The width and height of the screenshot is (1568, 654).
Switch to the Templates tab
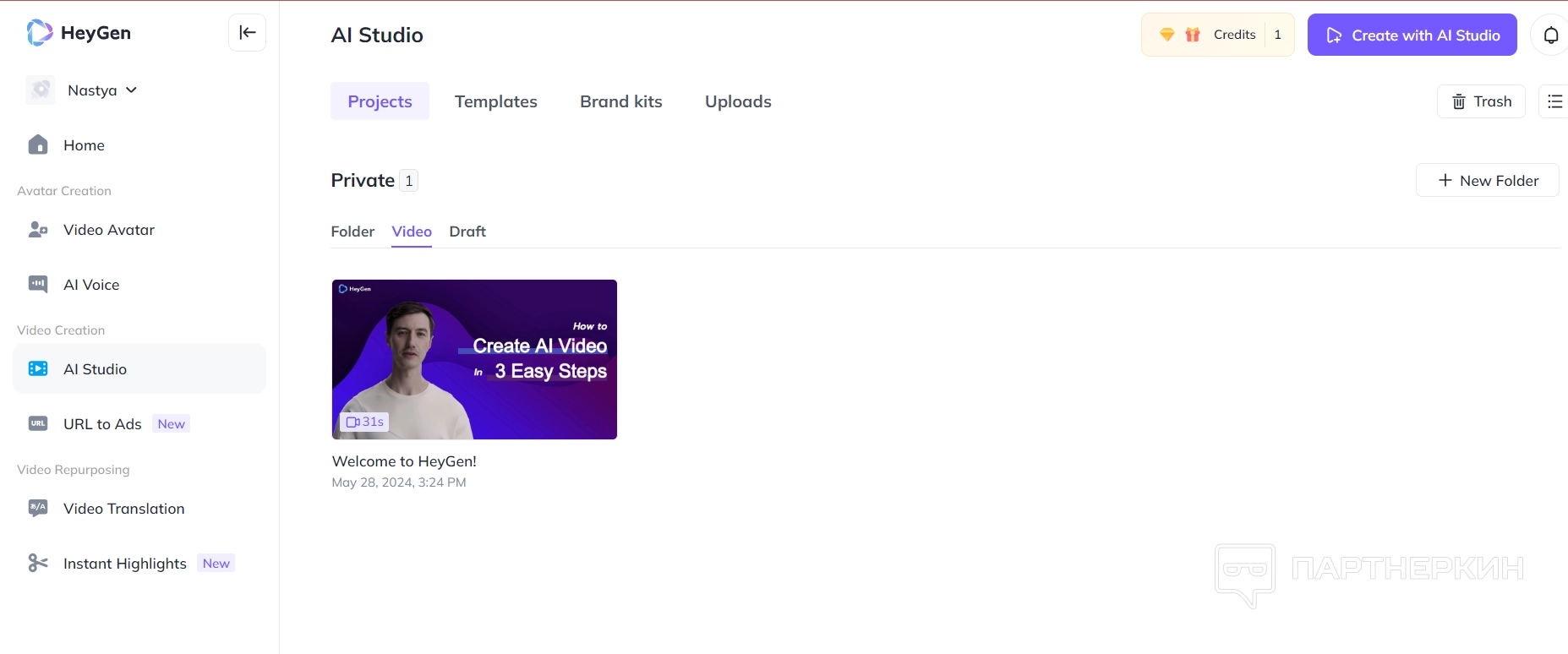(496, 101)
